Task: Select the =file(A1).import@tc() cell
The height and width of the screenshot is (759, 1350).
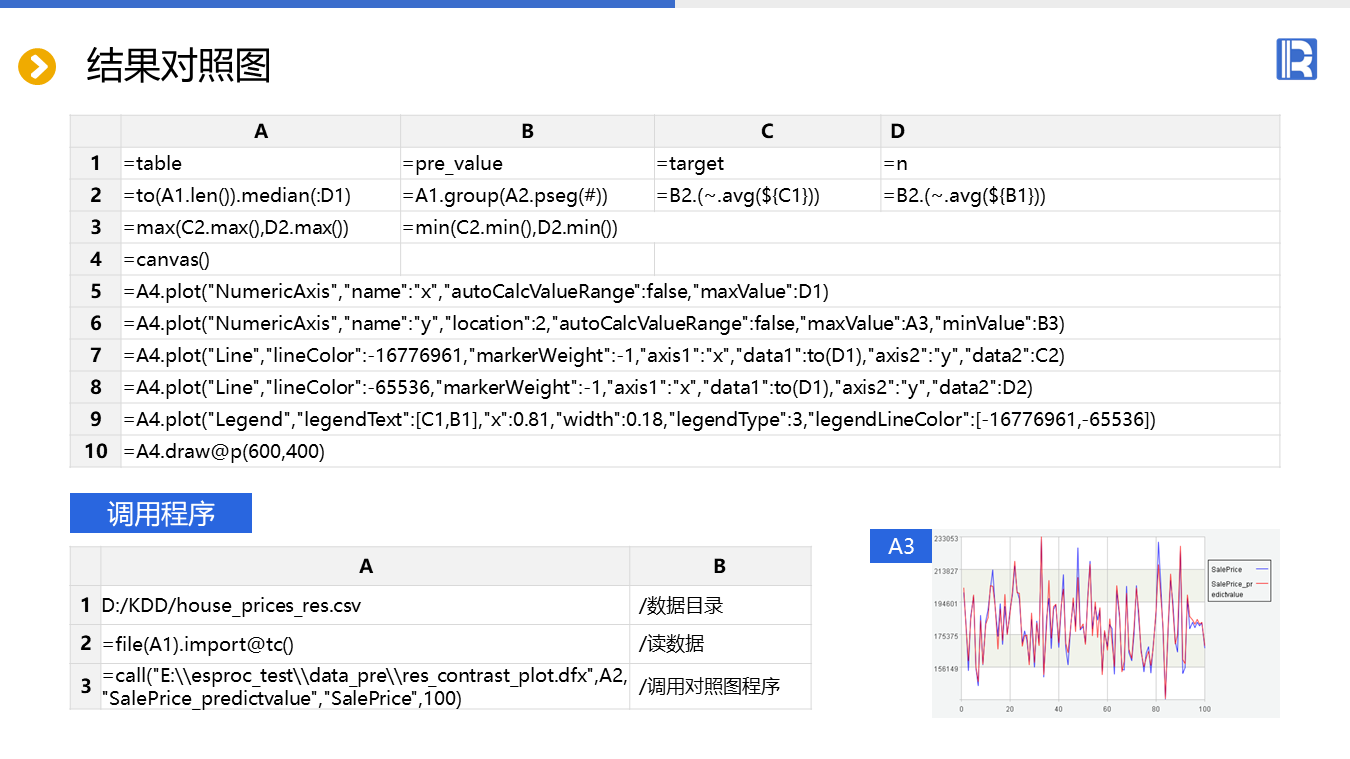Action: pos(365,644)
